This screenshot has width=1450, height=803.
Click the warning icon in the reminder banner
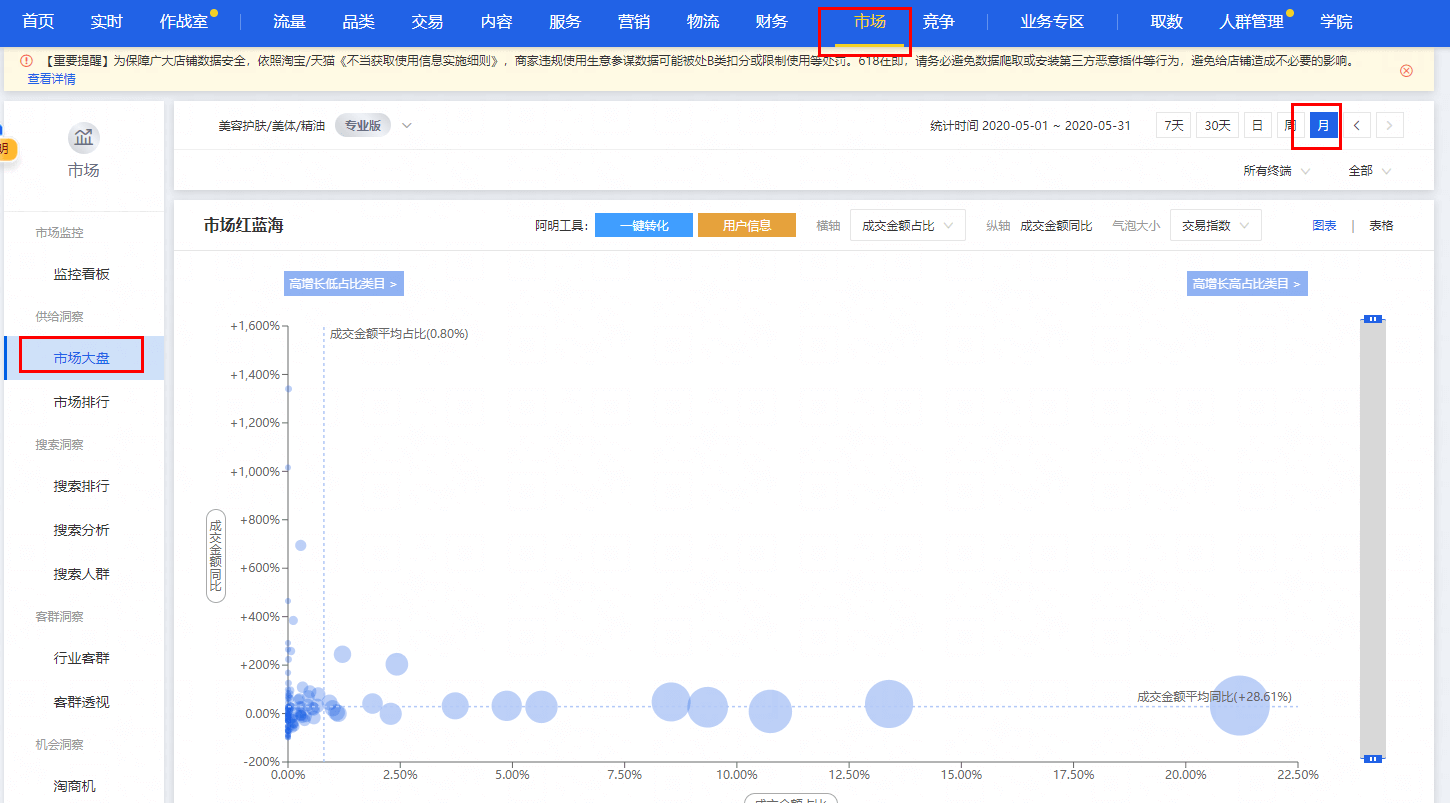(26, 61)
